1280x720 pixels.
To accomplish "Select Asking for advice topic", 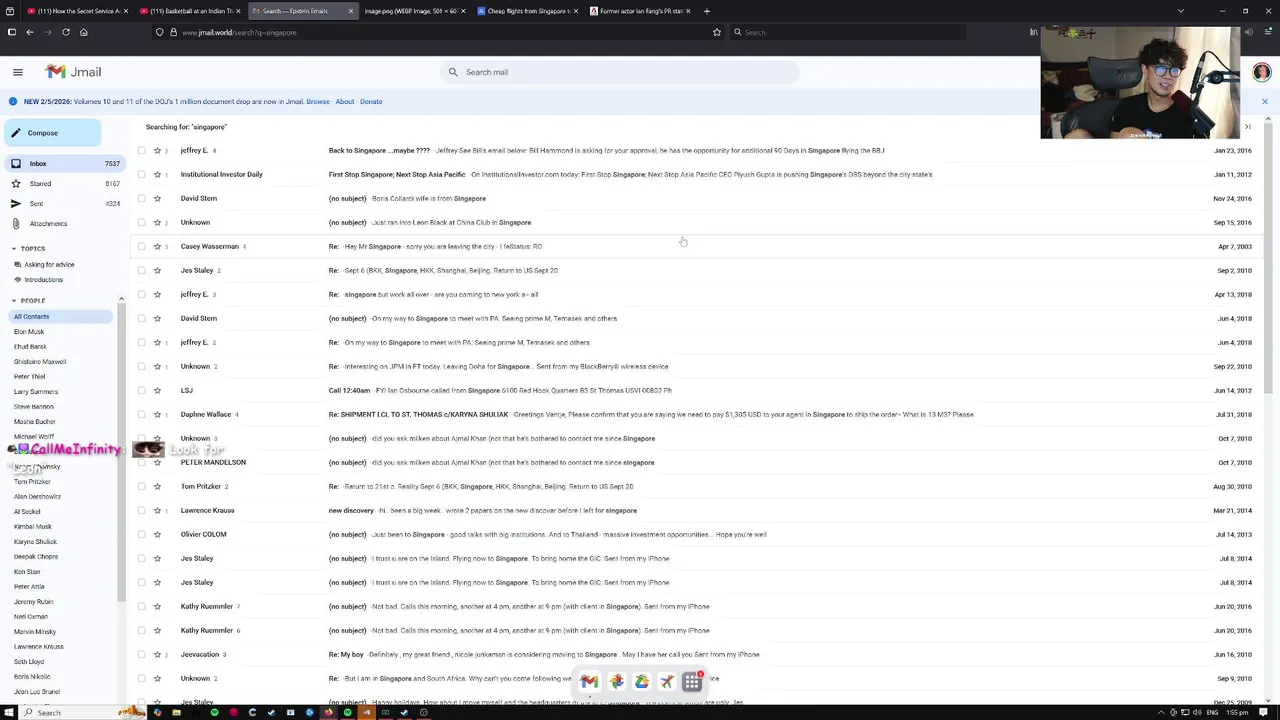I will point(49,264).
